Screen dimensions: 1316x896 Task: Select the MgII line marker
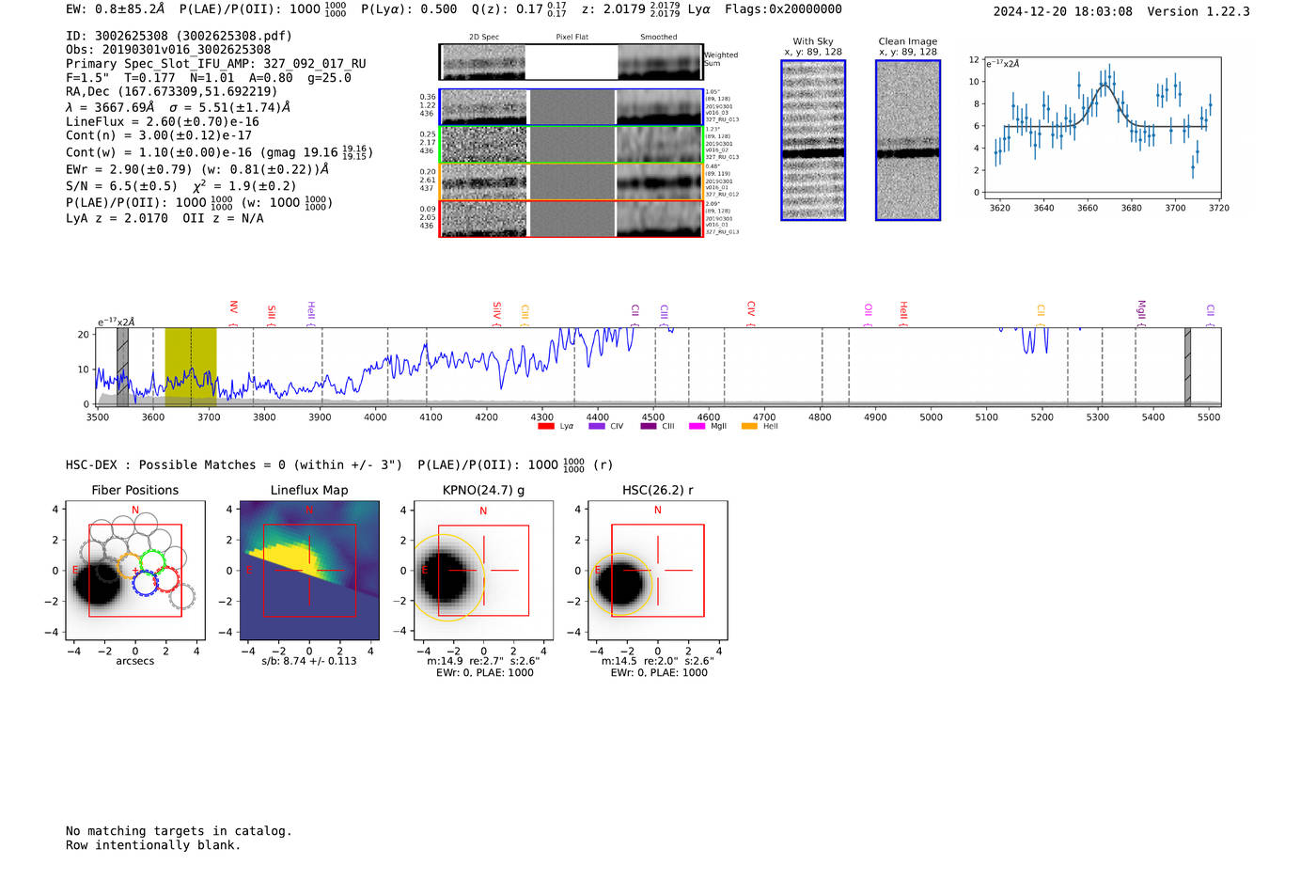[1141, 312]
